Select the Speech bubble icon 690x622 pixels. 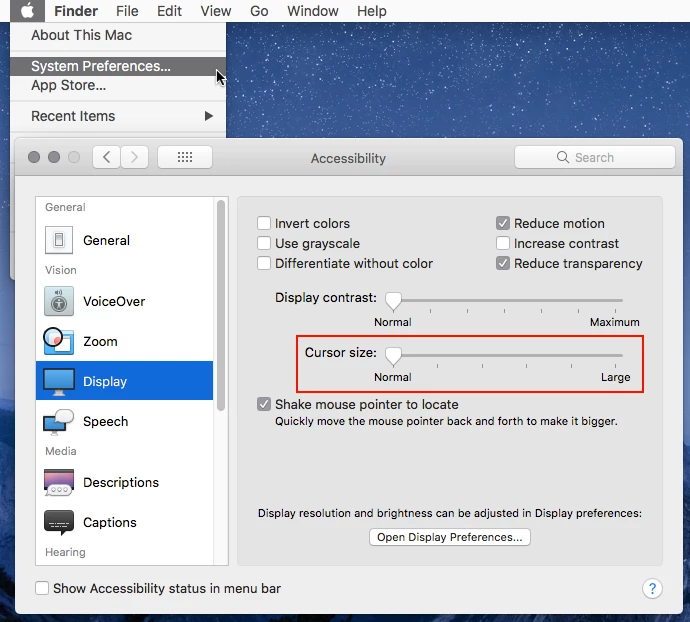[x=59, y=422]
